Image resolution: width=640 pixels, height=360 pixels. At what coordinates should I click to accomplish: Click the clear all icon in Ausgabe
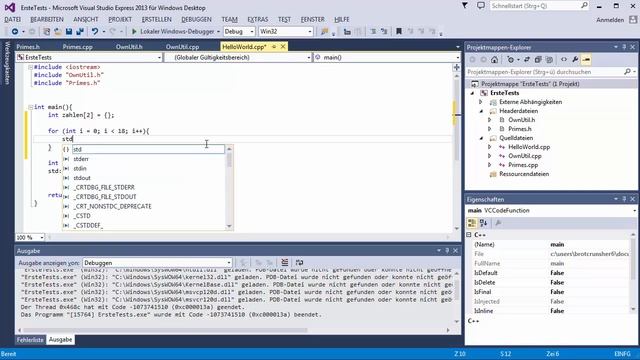pos(284,262)
